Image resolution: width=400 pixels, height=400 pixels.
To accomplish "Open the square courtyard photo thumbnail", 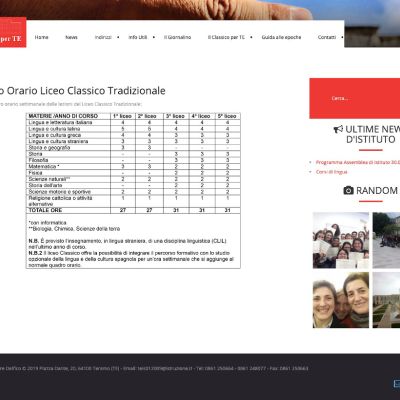I will [386, 240].
